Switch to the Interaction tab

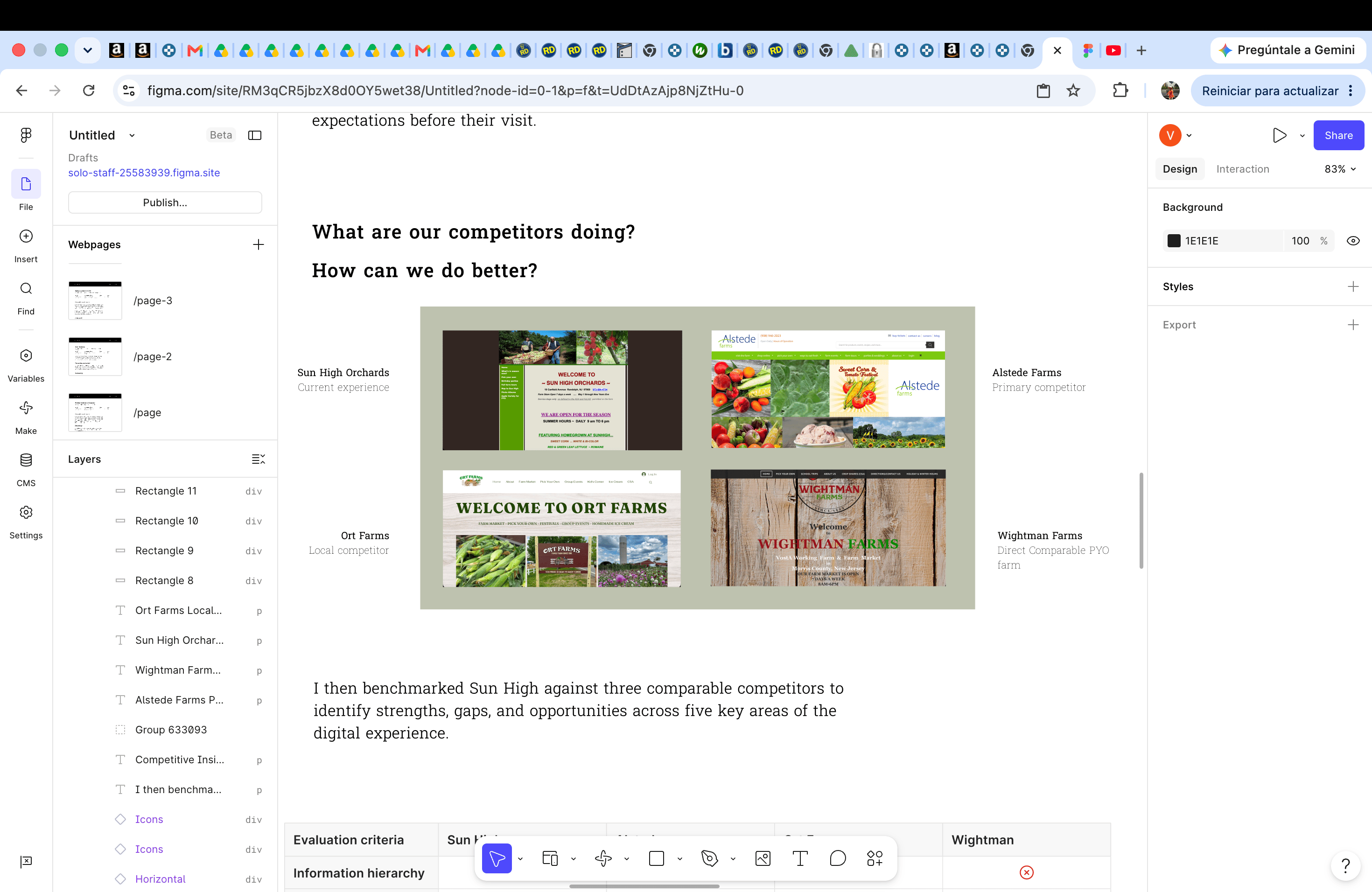click(1242, 169)
